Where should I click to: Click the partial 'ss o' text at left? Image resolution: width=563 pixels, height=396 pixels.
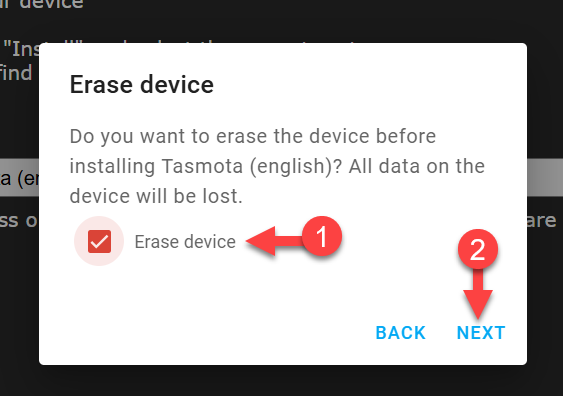pyautogui.click(x=19, y=221)
